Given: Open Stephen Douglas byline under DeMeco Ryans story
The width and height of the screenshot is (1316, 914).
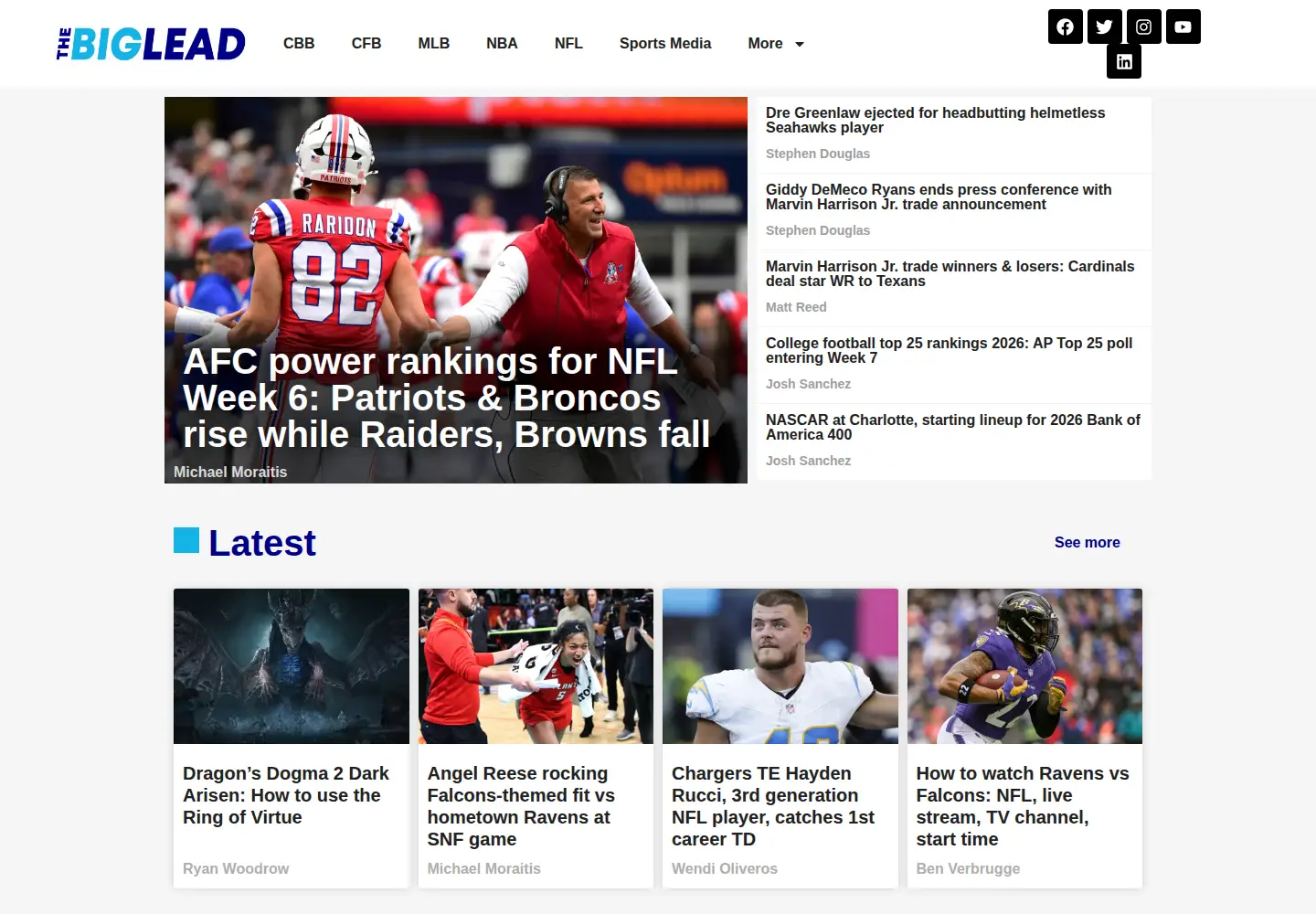Looking at the screenshot, I should click(x=818, y=230).
